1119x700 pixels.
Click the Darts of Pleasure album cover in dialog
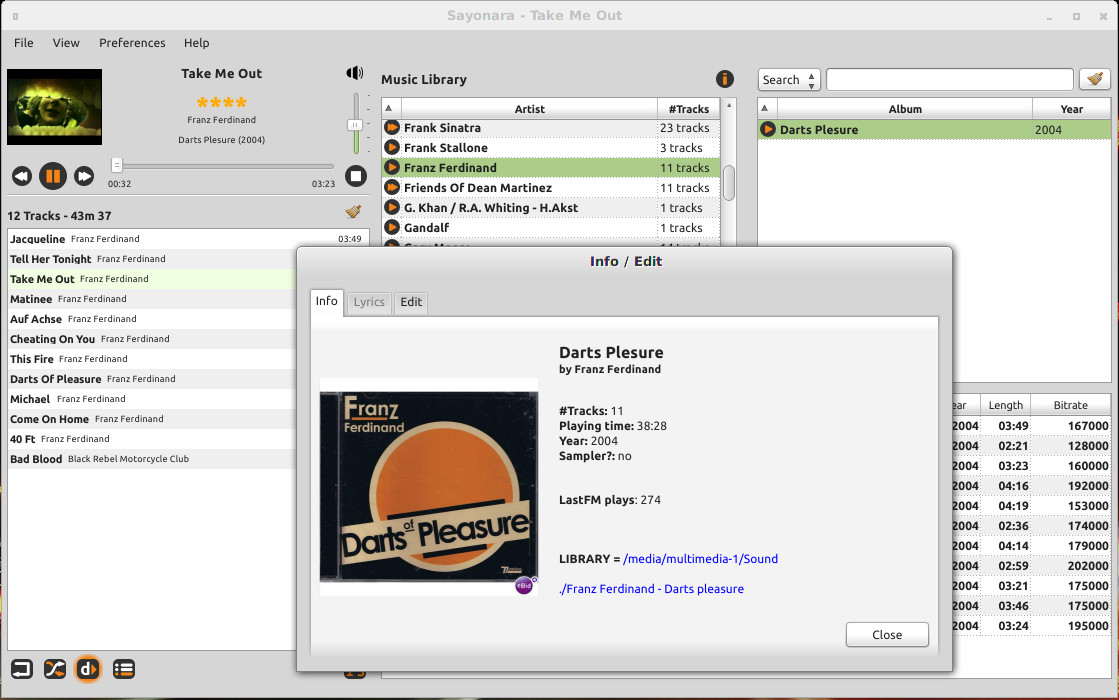click(x=429, y=487)
